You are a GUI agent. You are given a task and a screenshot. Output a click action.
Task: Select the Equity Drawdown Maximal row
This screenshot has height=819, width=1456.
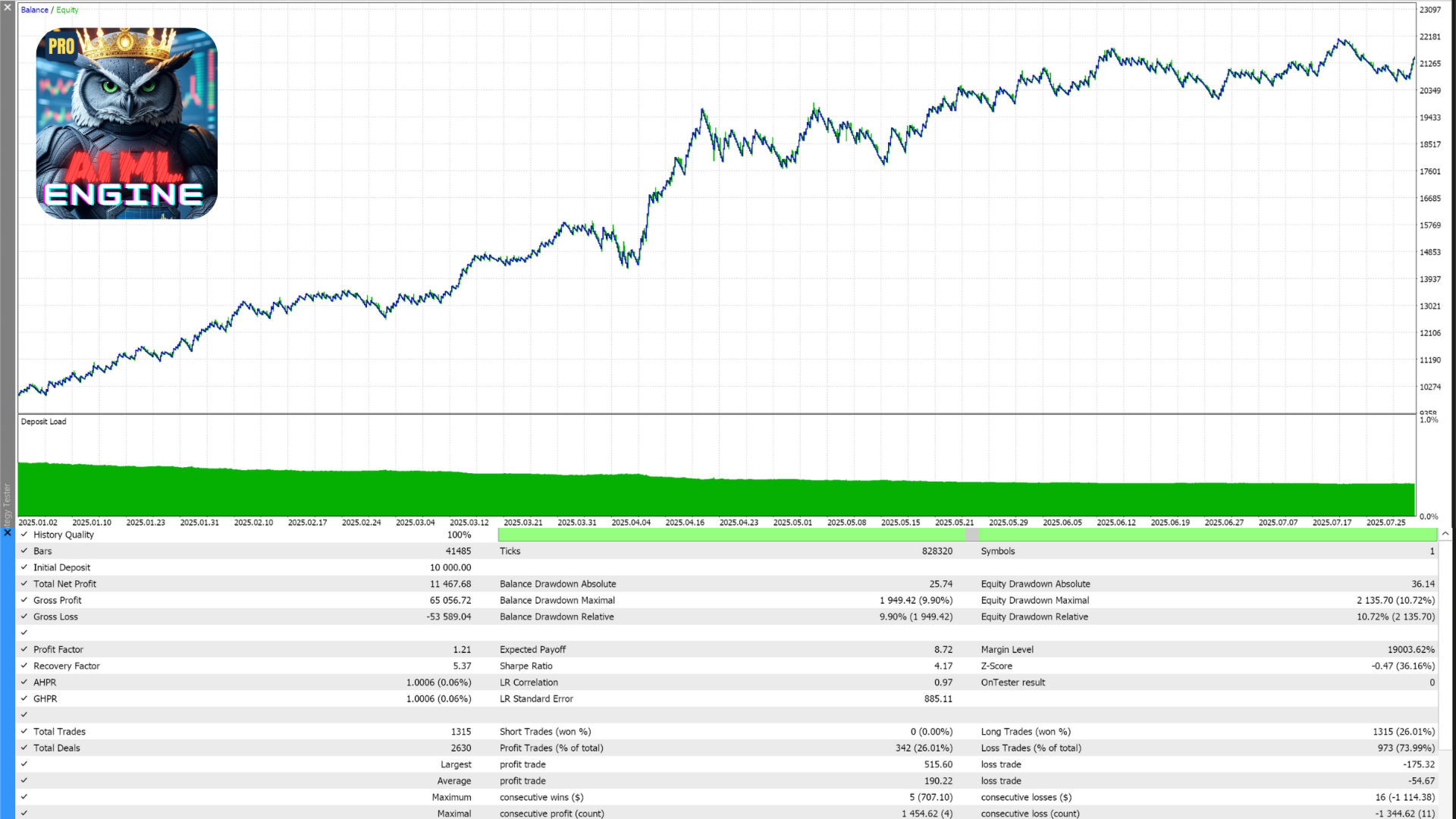(1034, 600)
